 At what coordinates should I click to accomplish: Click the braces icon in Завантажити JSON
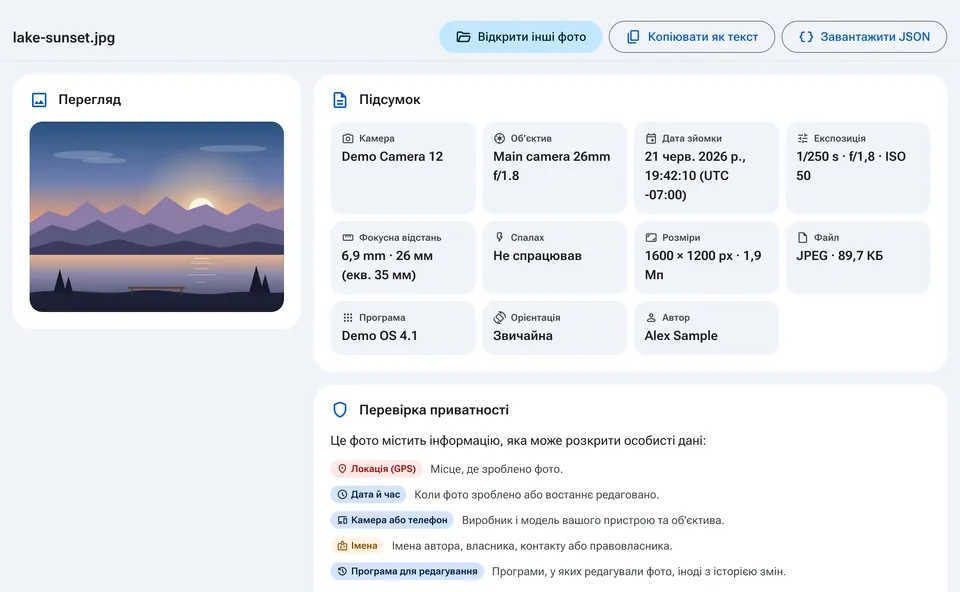coord(806,37)
